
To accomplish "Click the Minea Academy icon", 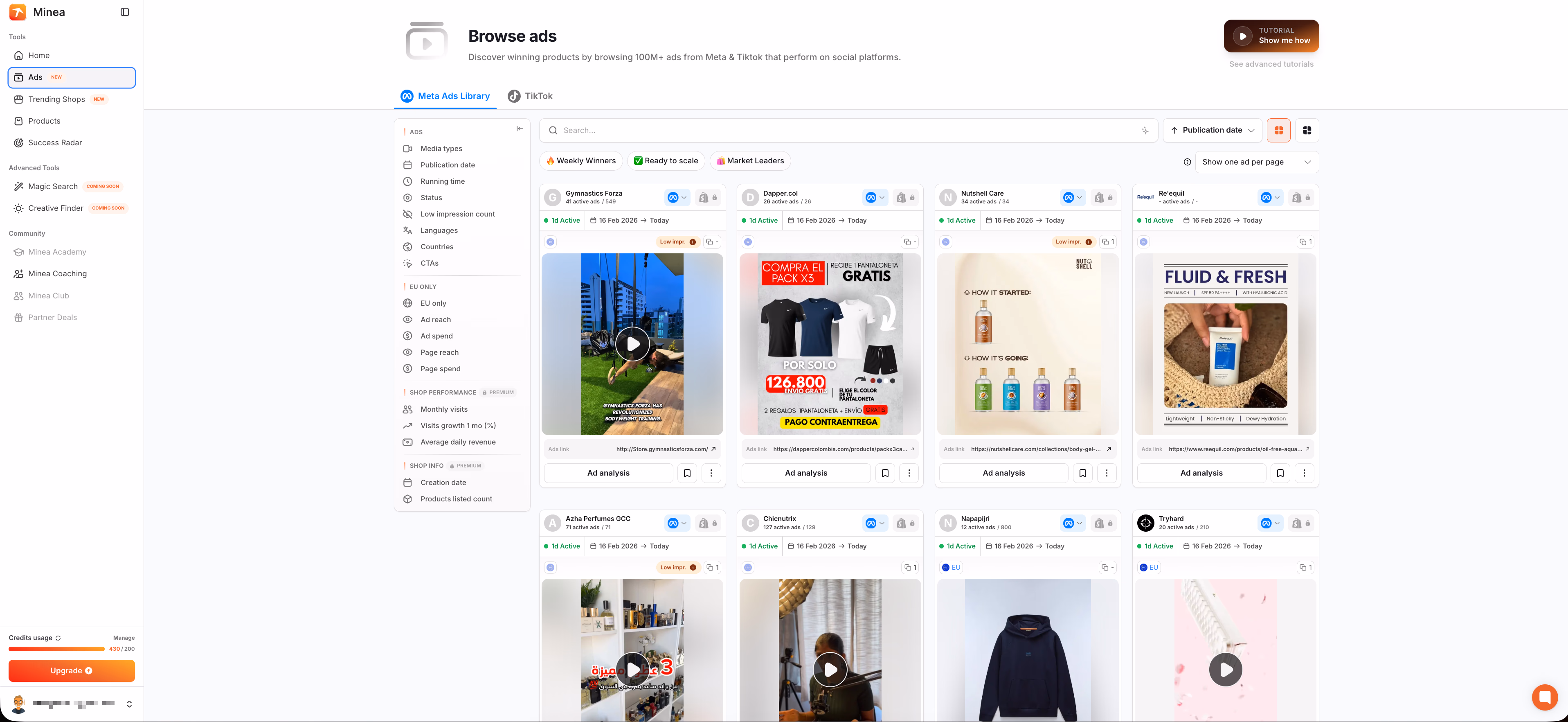I will pos(19,251).
